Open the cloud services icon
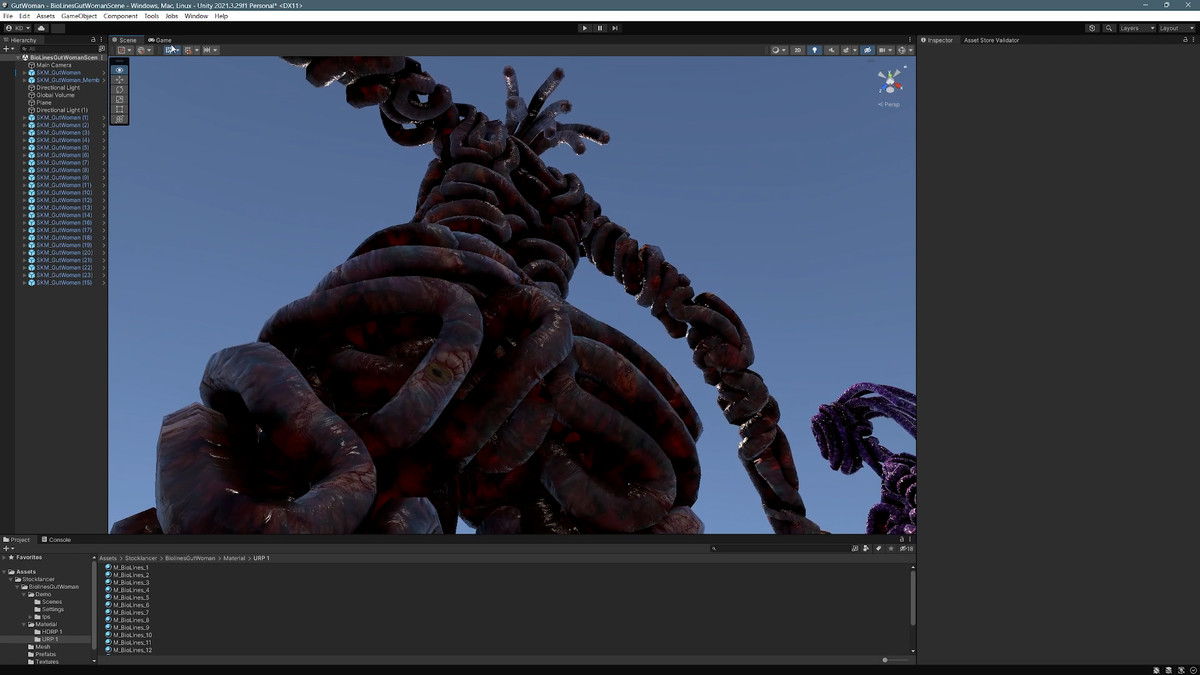The image size is (1200, 675). (x=41, y=28)
